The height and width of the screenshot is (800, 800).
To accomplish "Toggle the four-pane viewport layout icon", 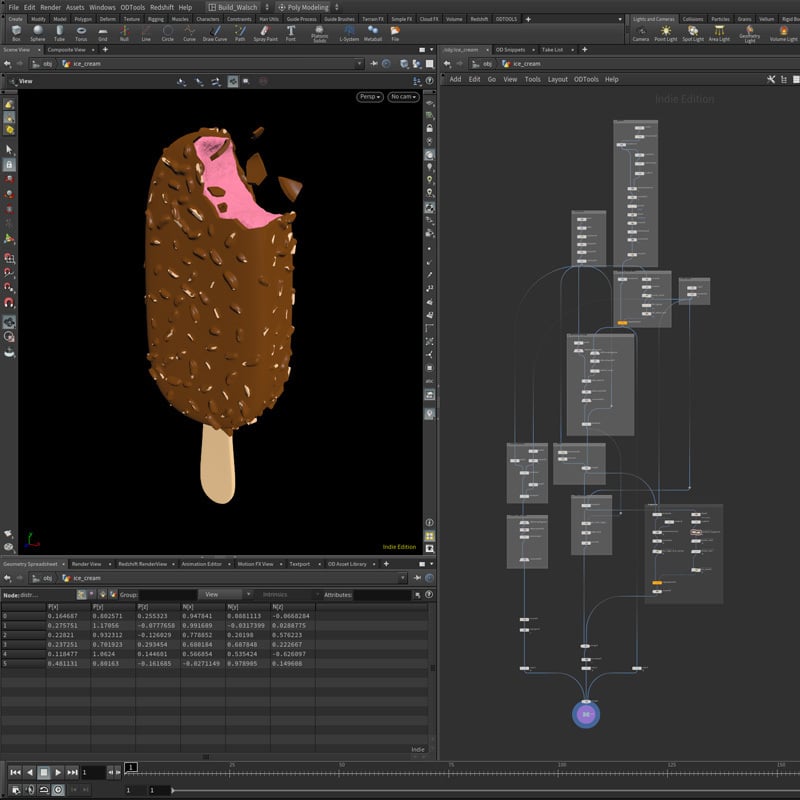I will tap(430, 536).
